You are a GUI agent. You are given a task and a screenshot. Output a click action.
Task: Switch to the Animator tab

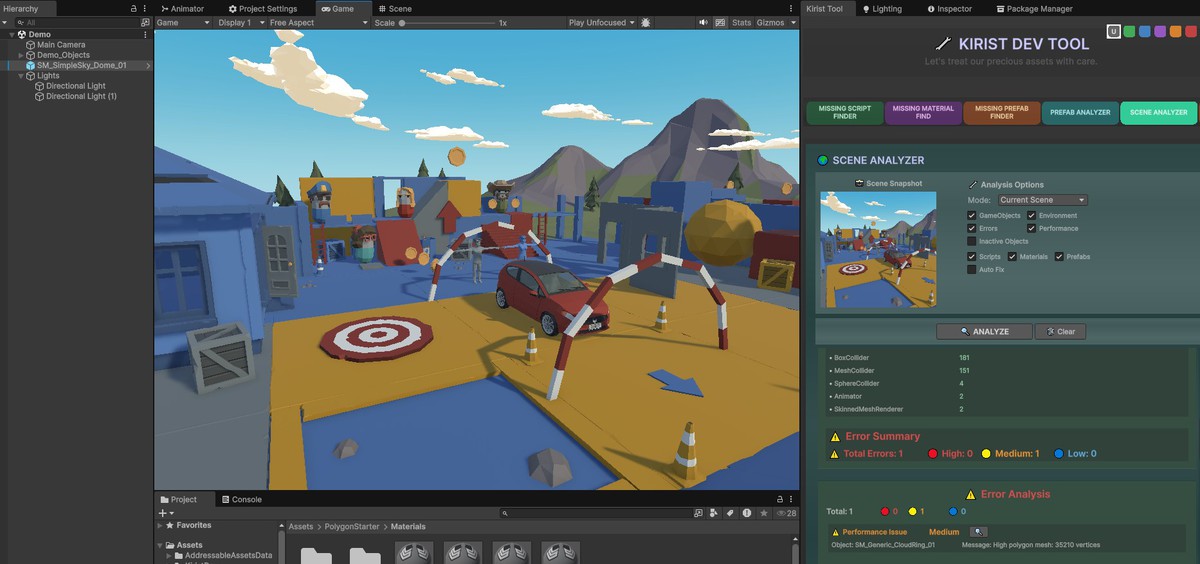click(x=183, y=8)
